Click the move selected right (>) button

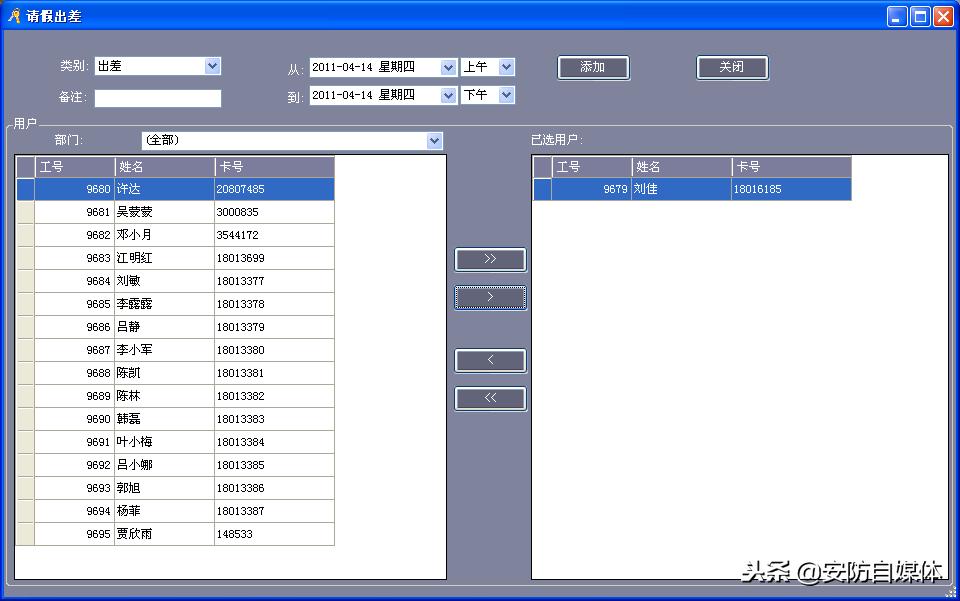[490, 297]
